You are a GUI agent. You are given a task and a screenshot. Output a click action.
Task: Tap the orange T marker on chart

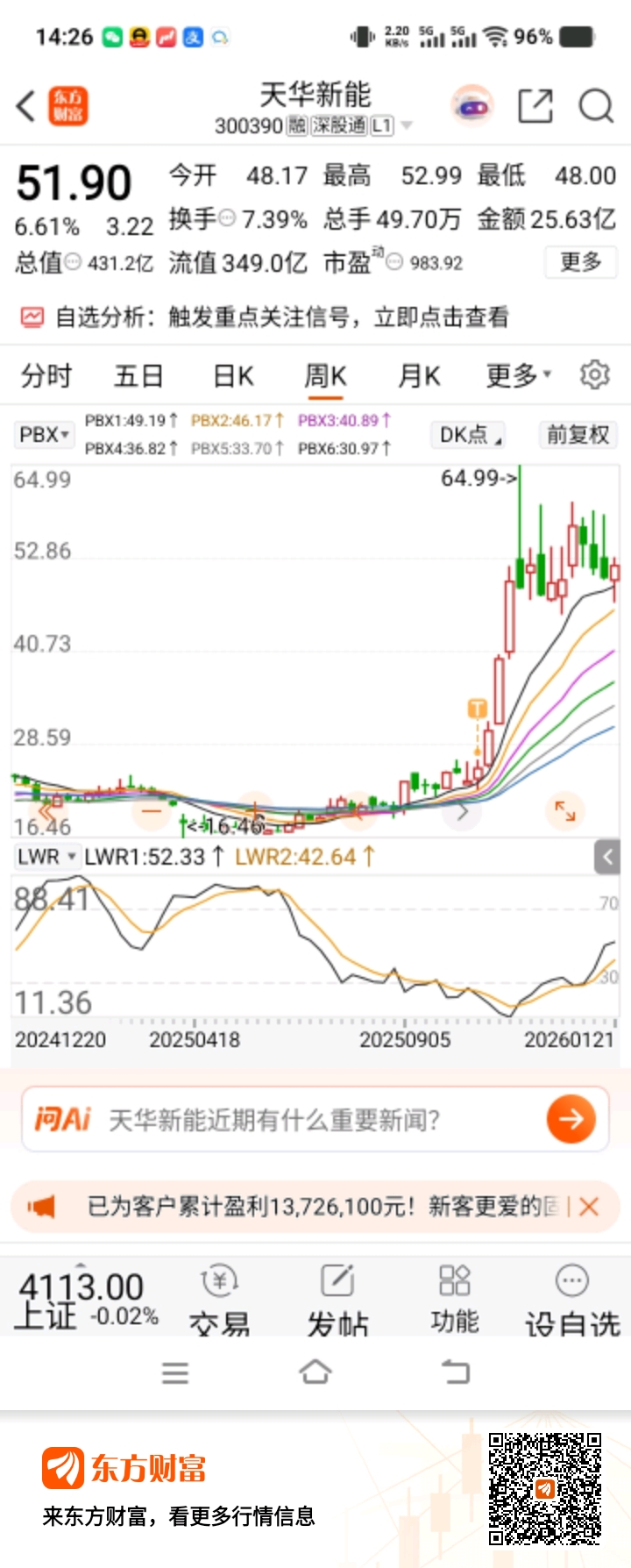478,708
